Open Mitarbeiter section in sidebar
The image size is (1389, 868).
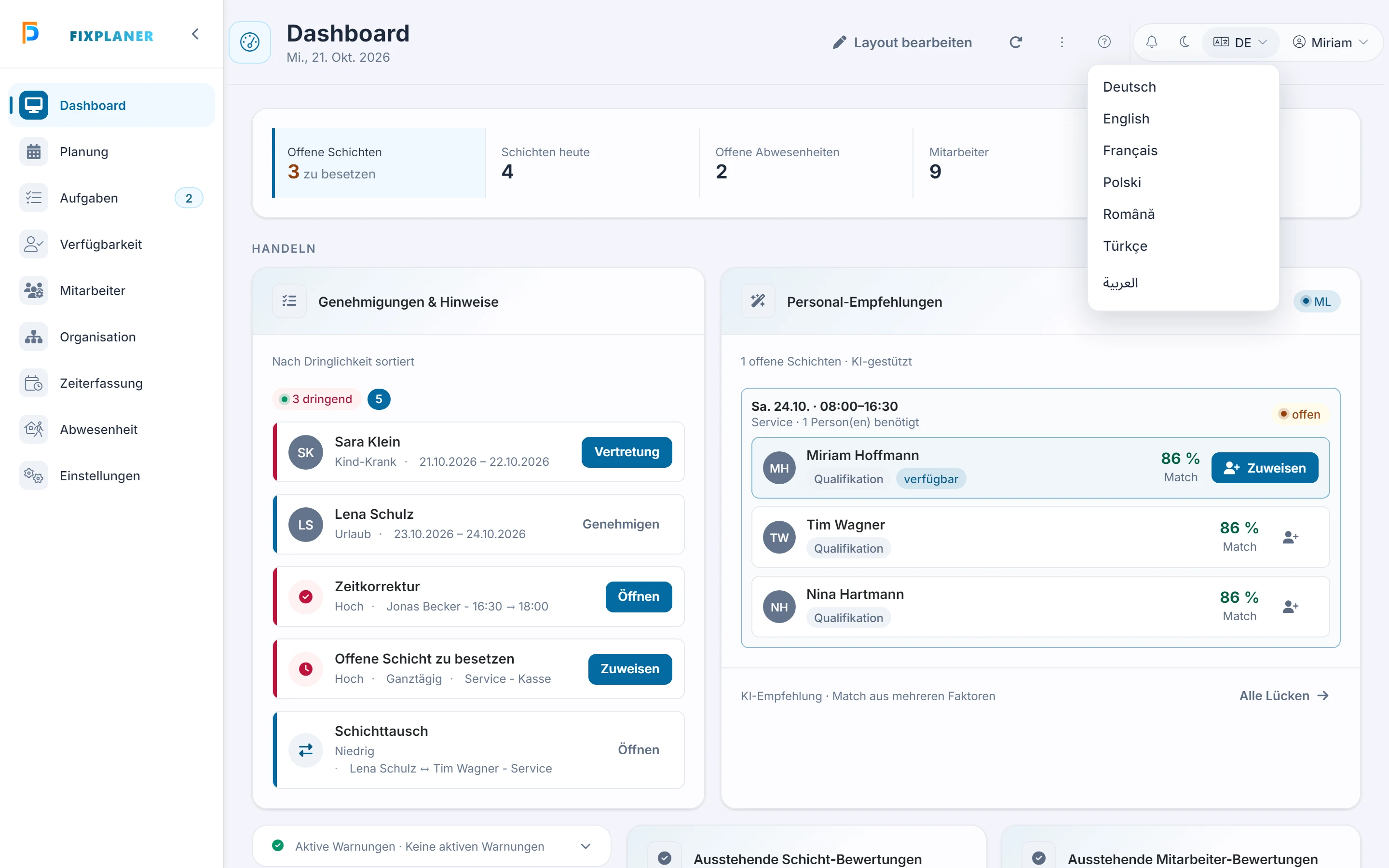pos(111,290)
